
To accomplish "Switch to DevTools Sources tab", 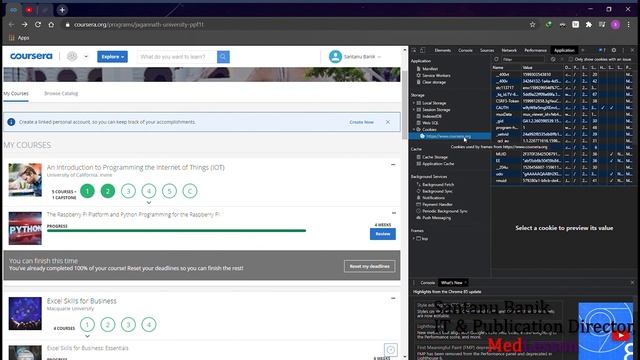I will (x=487, y=50).
